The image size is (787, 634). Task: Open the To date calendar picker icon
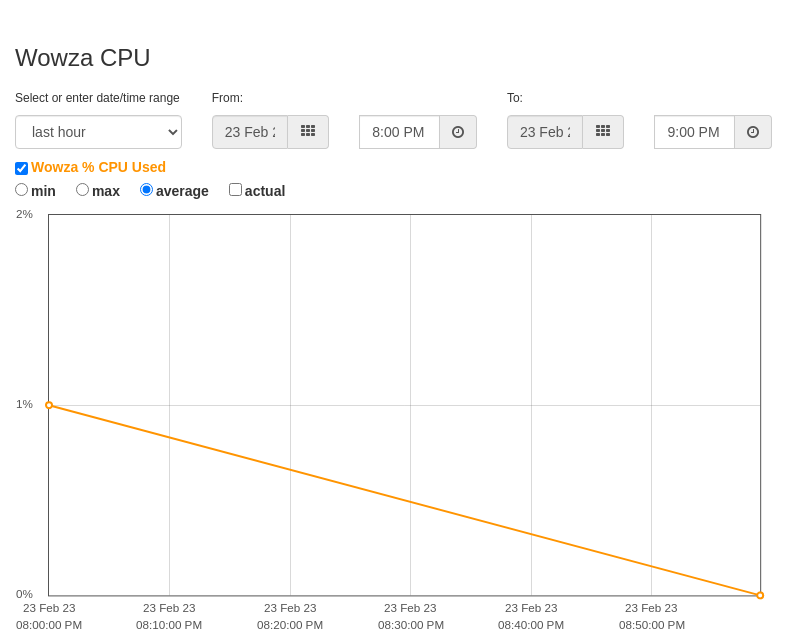click(603, 132)
